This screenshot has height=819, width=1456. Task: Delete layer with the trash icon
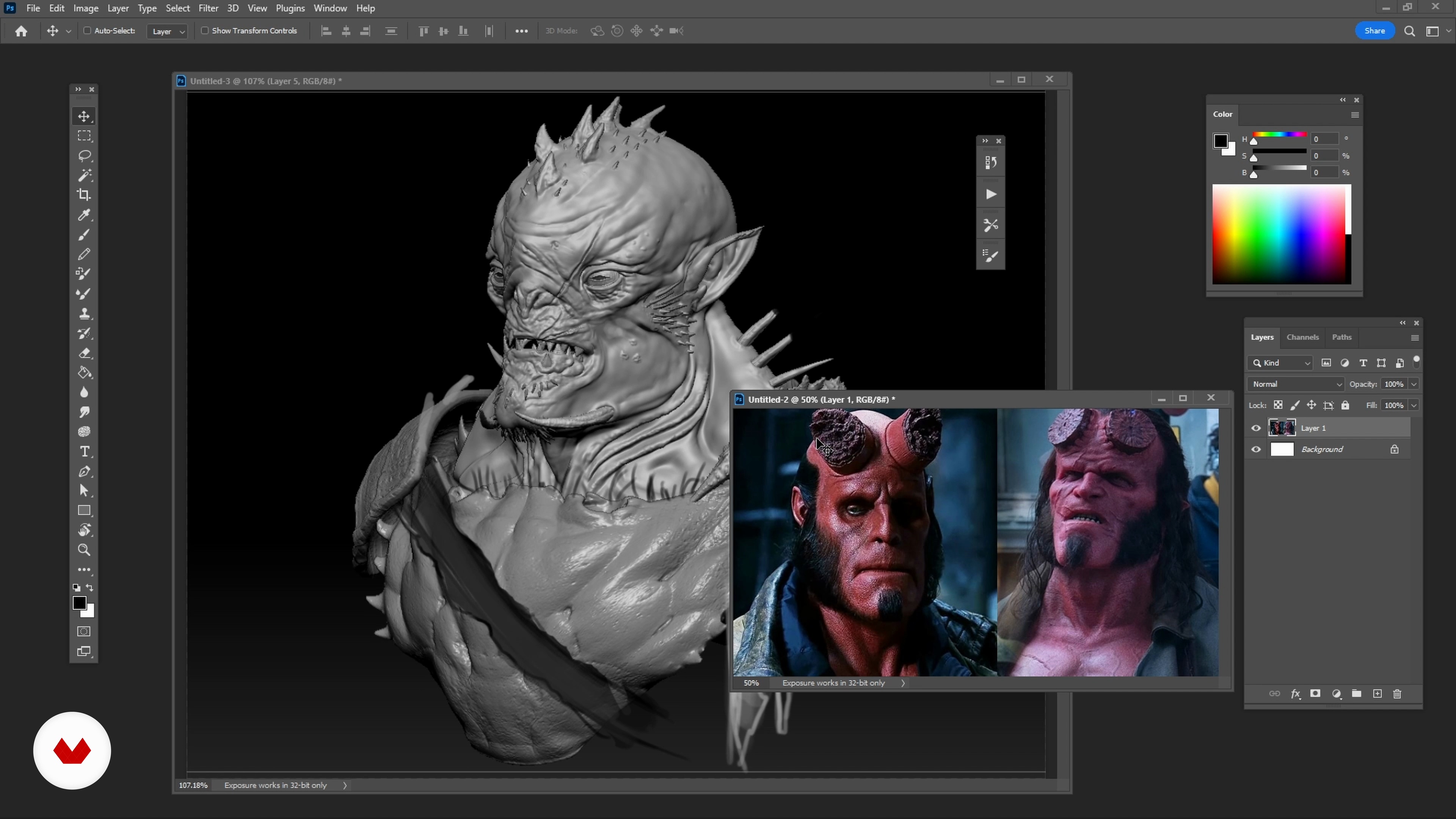(x=1397, y=693)
